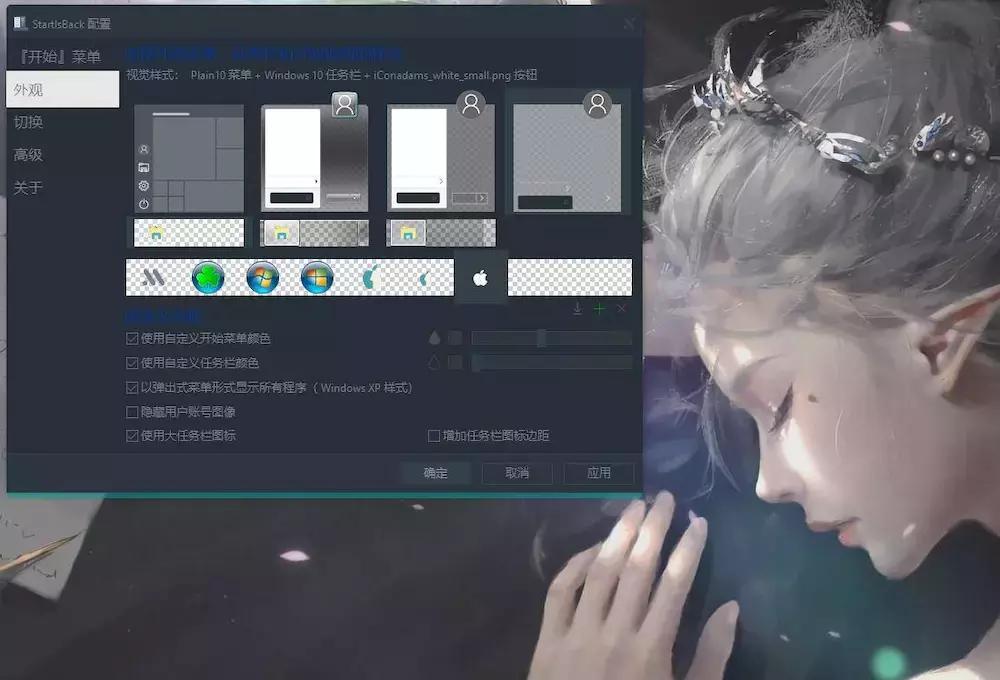
Task: Select the Apple logo start button style
Action: 480,277
